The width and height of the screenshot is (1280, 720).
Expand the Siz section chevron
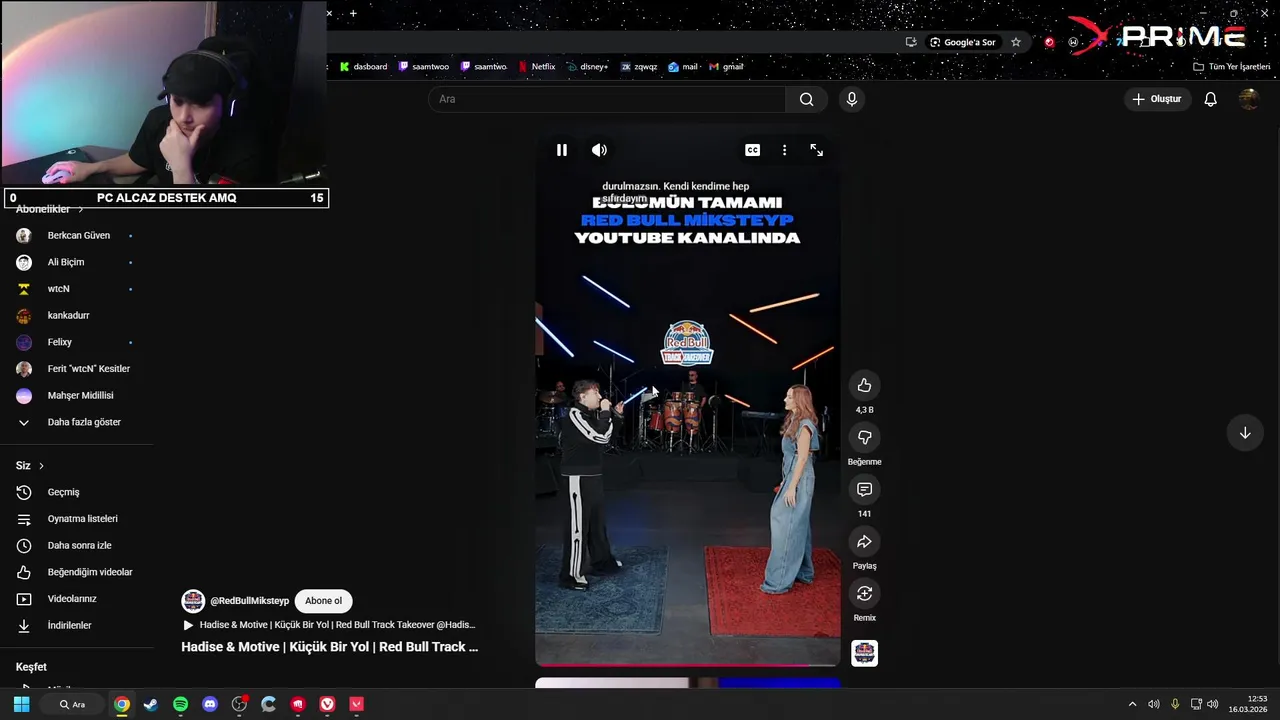tap(41, 466)
